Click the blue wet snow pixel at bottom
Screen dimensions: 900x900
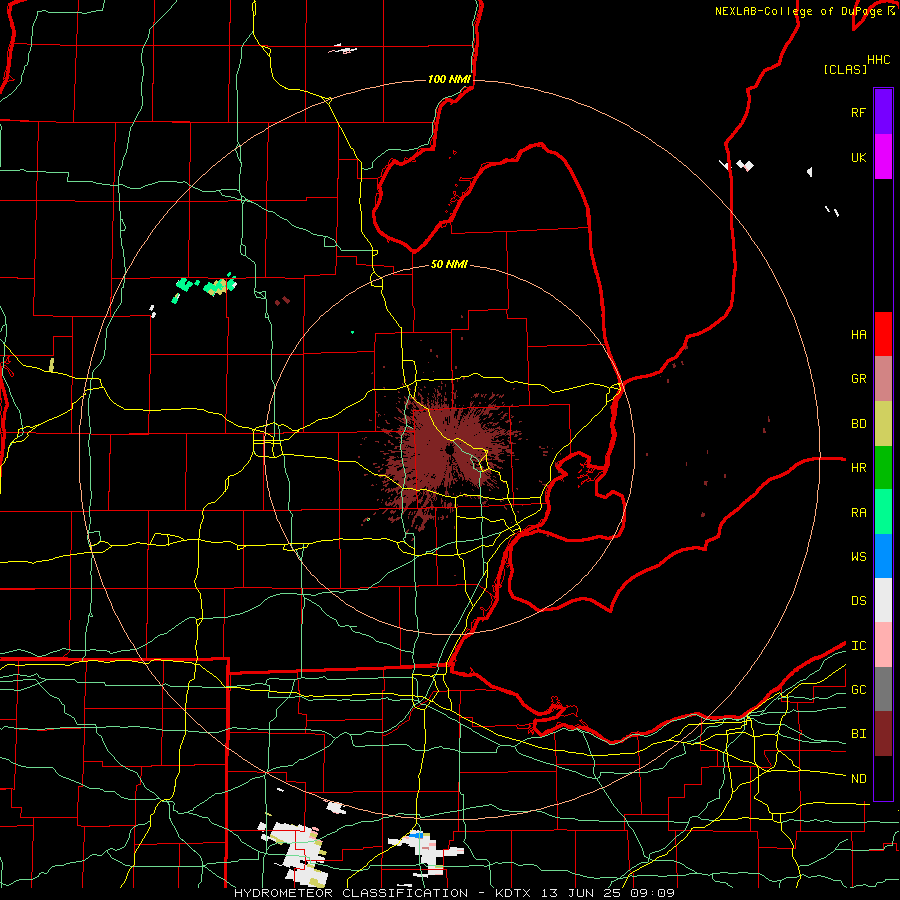[x=417, y=835]
